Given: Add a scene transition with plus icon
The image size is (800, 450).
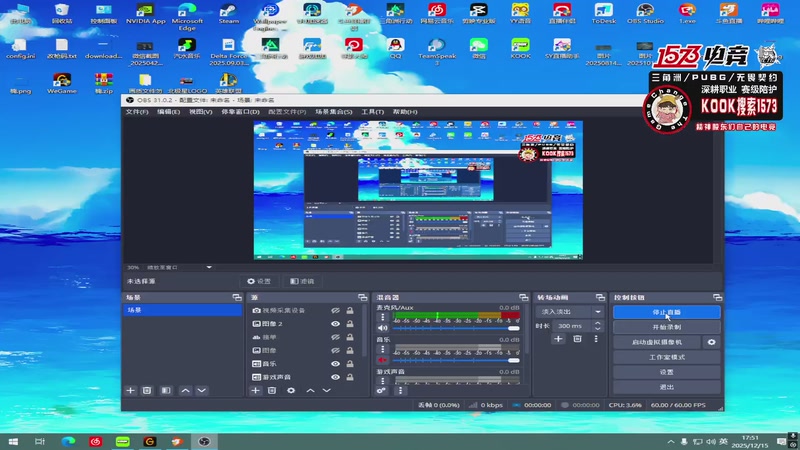Looking at the screenshot, I should 558,339.
